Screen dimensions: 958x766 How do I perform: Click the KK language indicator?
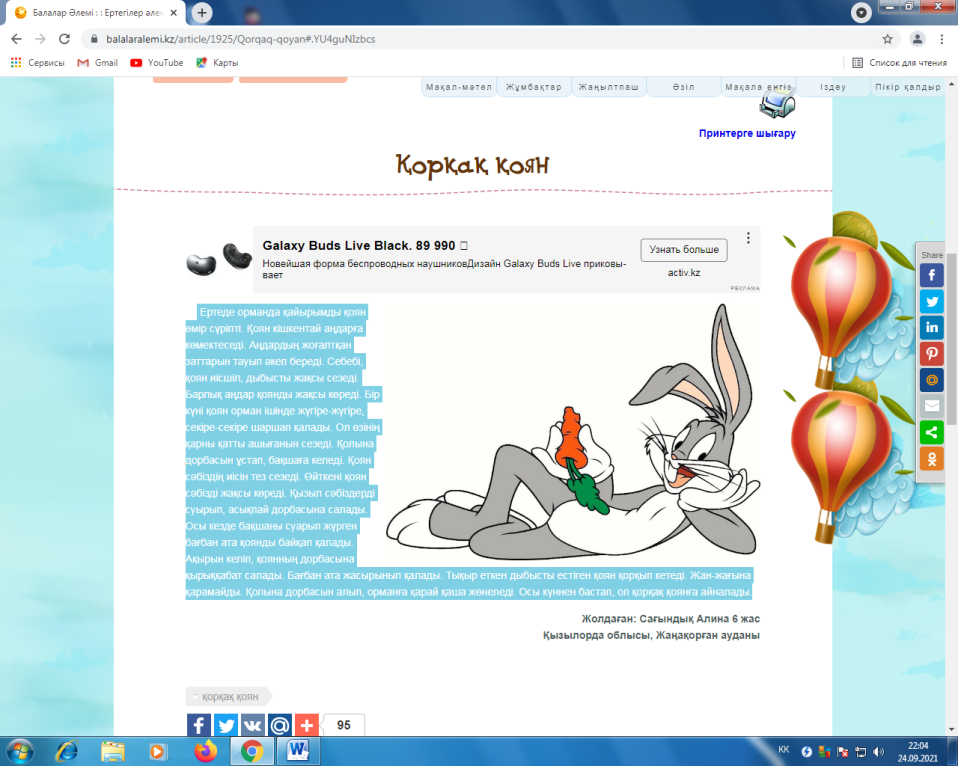pos(784,750)
